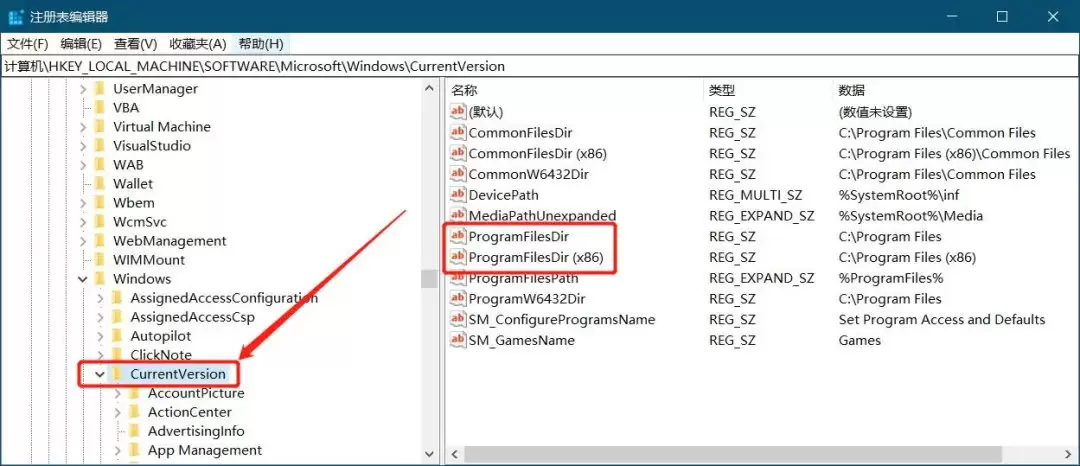Click the SM_ConfigureProgramsName value icon

click(x=458, y=320)
